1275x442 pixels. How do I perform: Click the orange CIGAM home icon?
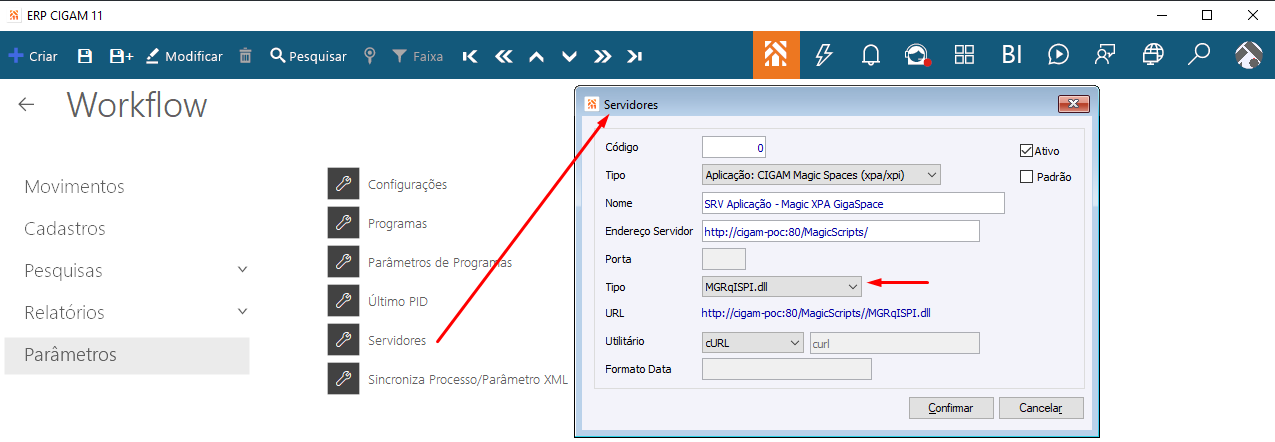[776, 55]
